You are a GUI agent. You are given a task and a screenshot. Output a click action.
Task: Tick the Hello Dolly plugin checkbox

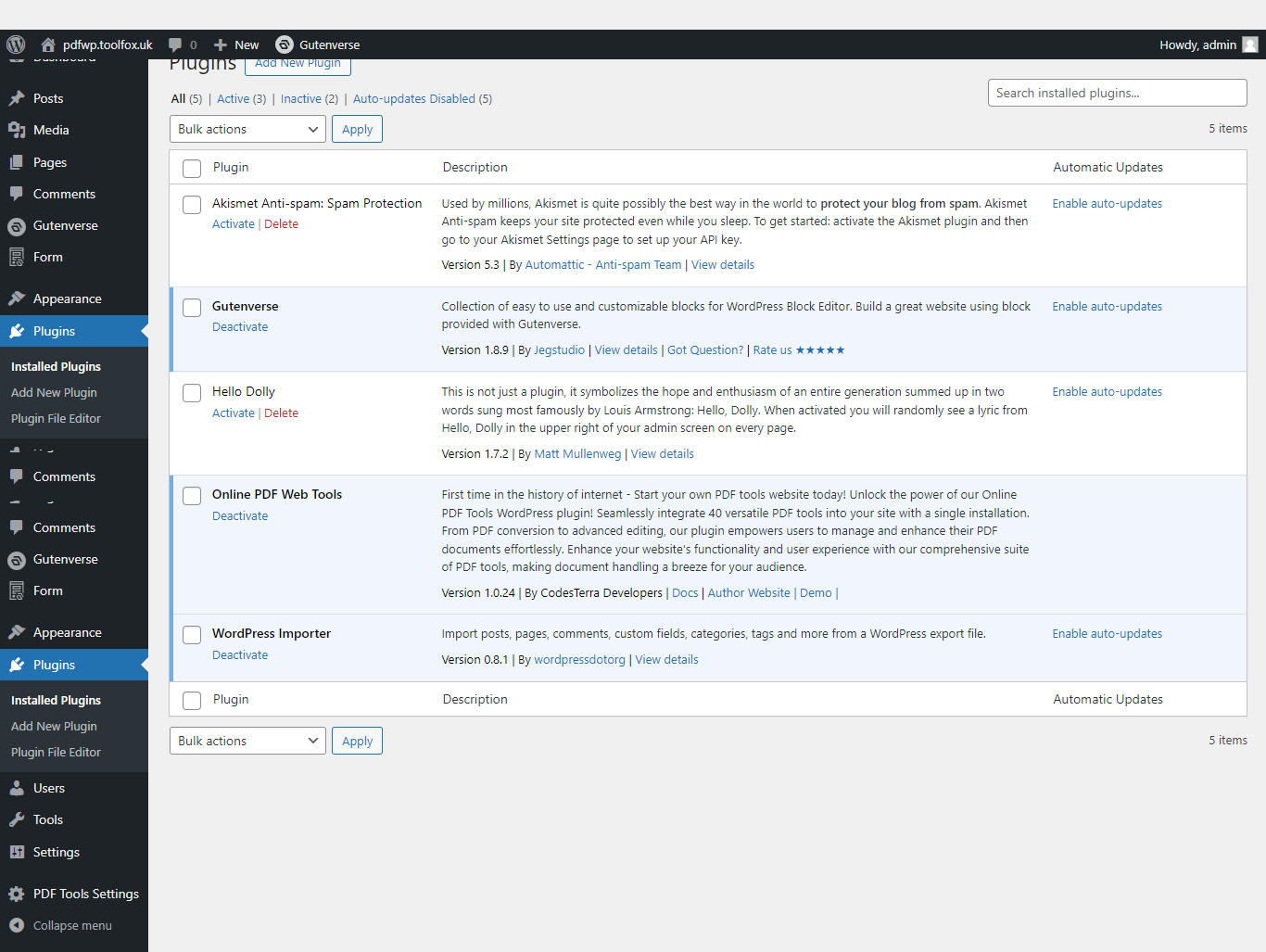pyautogui.click(x=192, y=393)
